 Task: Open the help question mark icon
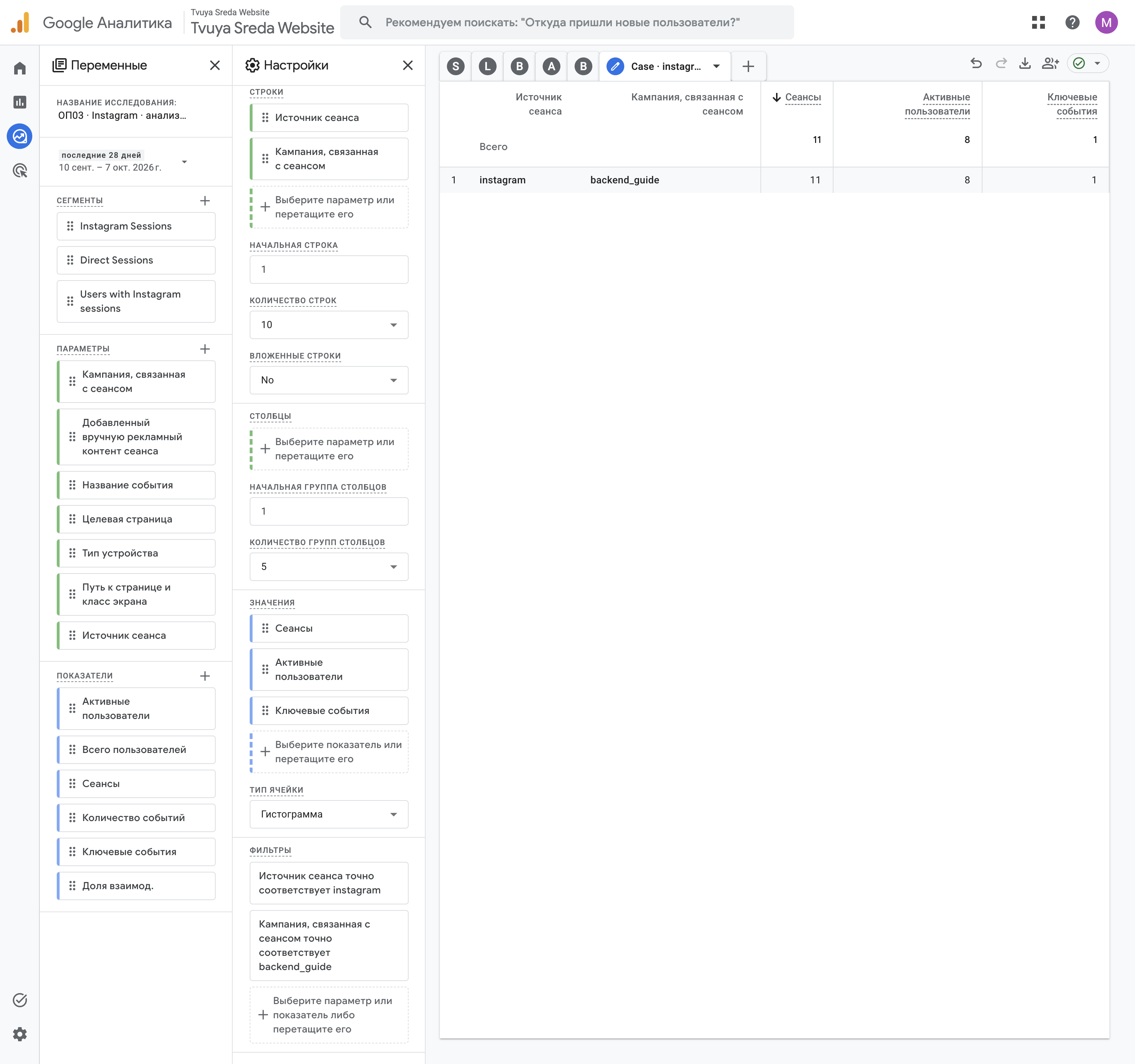point(1072,22)
